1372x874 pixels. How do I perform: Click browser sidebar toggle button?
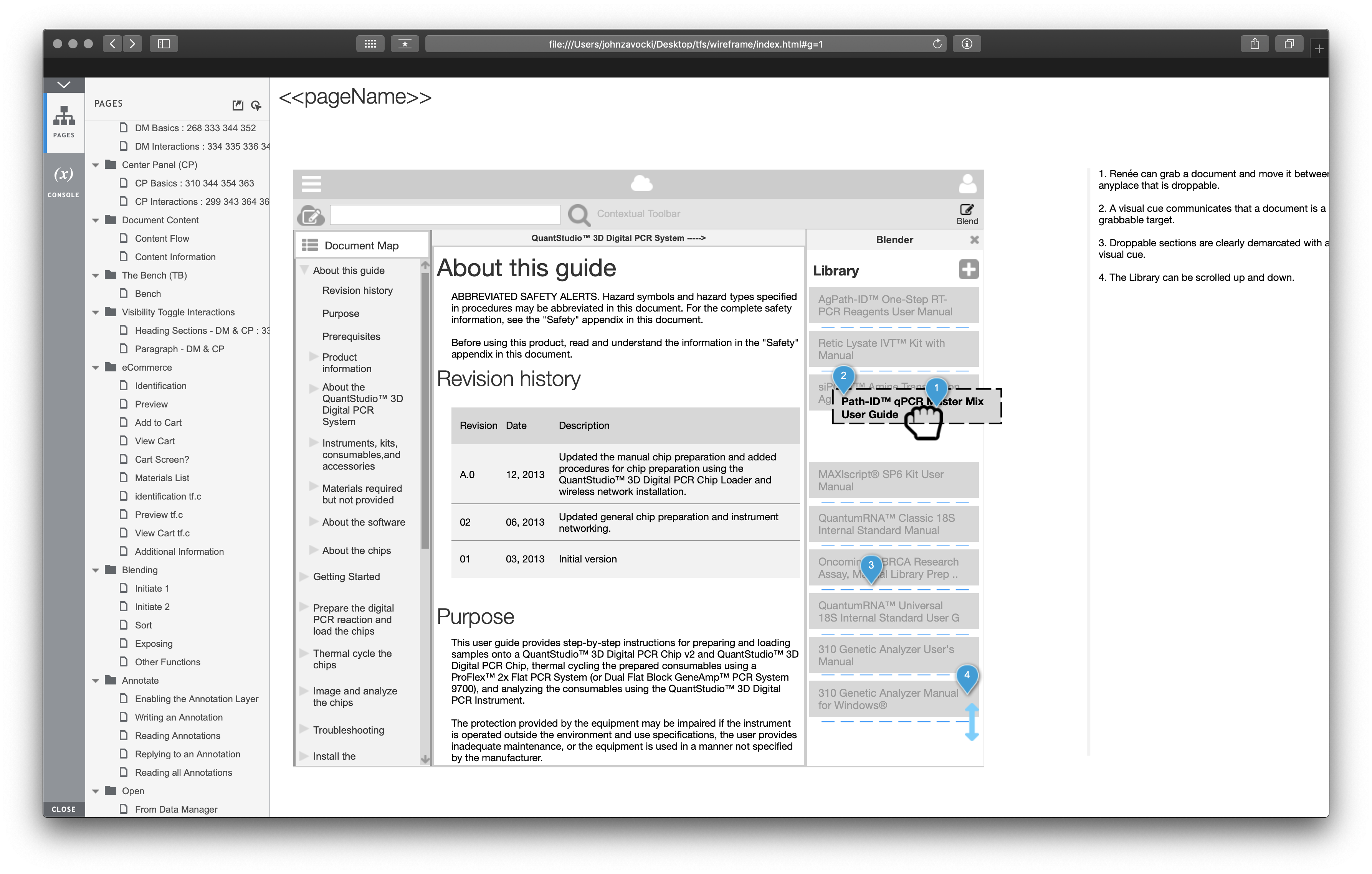click(x=164, y=44)
